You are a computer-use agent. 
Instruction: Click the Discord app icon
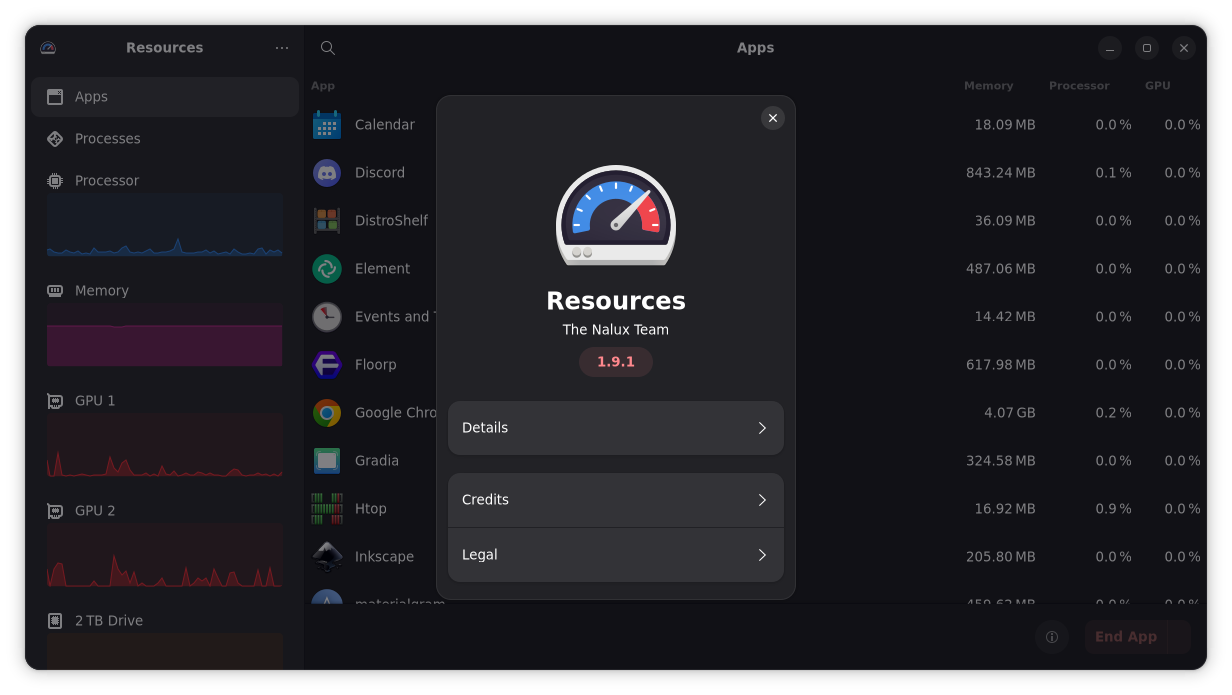click(x=326, y=172)
